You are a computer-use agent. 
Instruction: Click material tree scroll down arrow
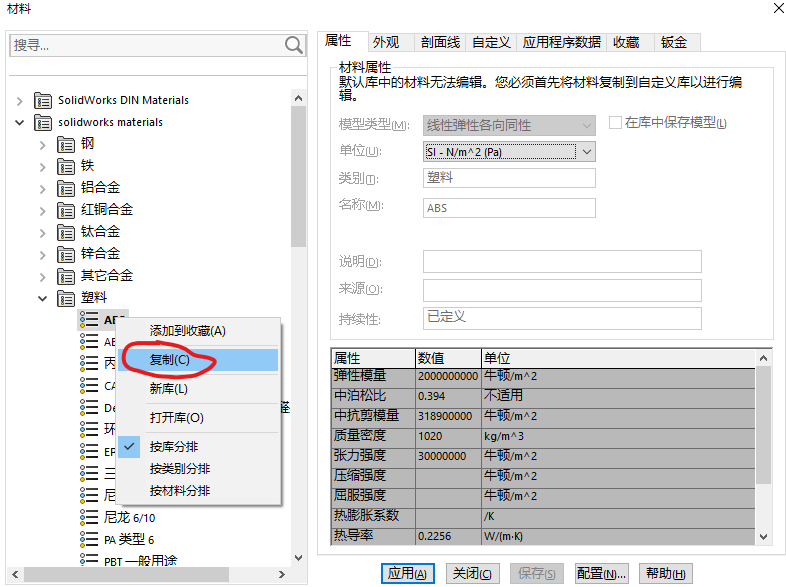coord(298,558)
